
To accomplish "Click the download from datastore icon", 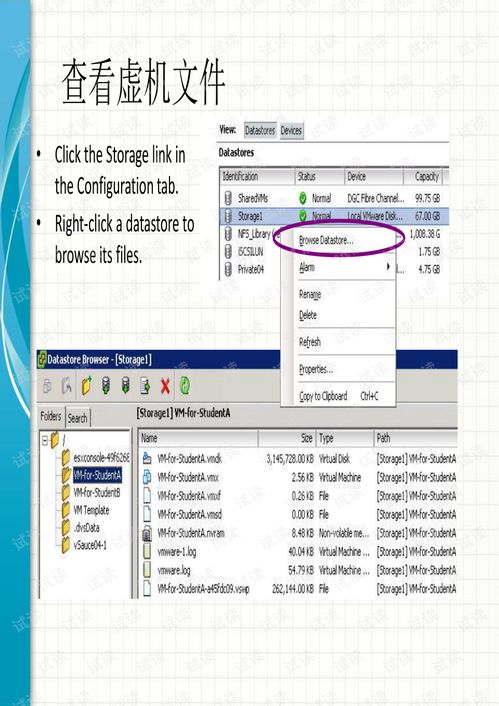I will [x=126, y=386].
